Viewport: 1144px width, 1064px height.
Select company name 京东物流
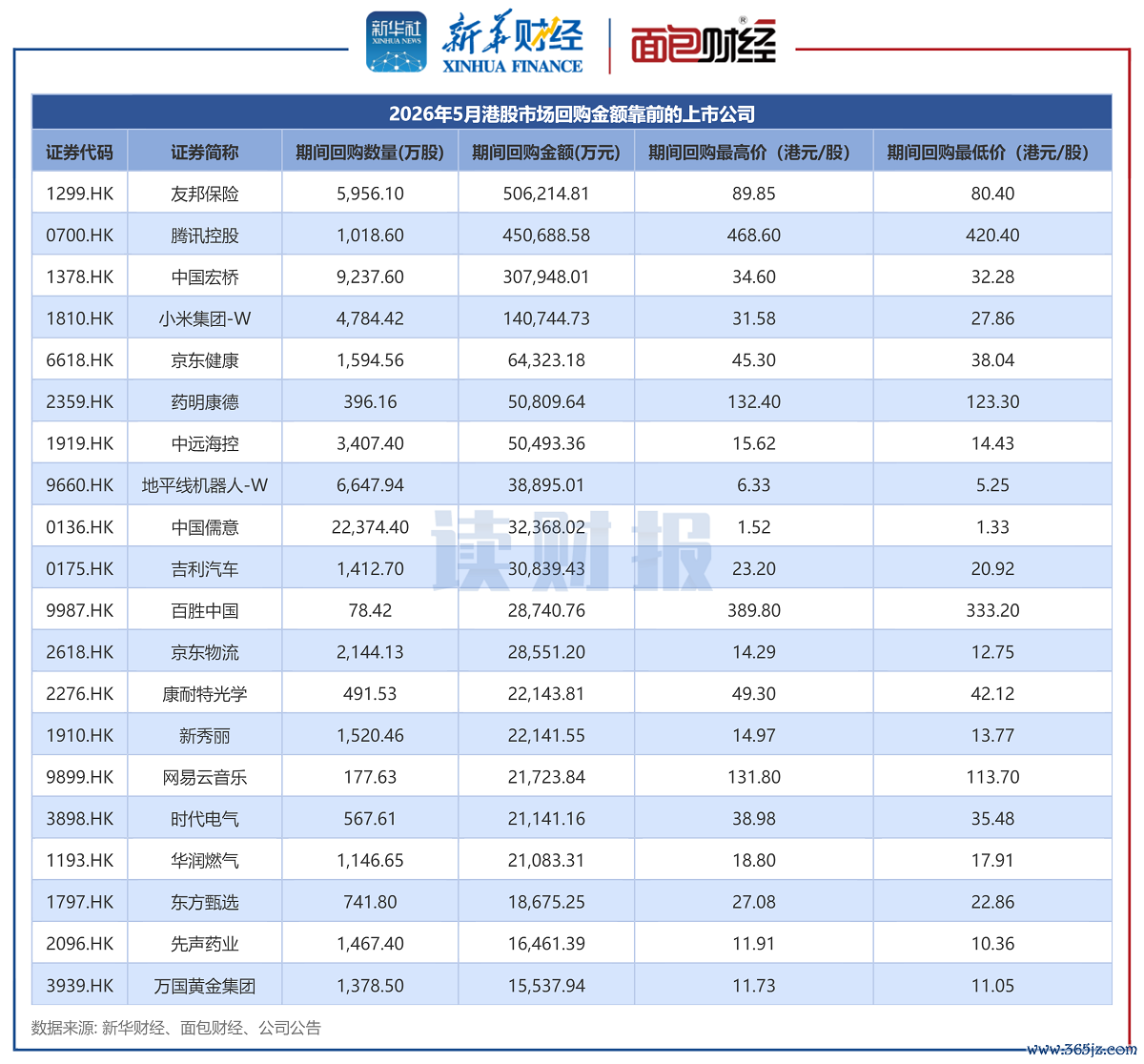point(205,652)
